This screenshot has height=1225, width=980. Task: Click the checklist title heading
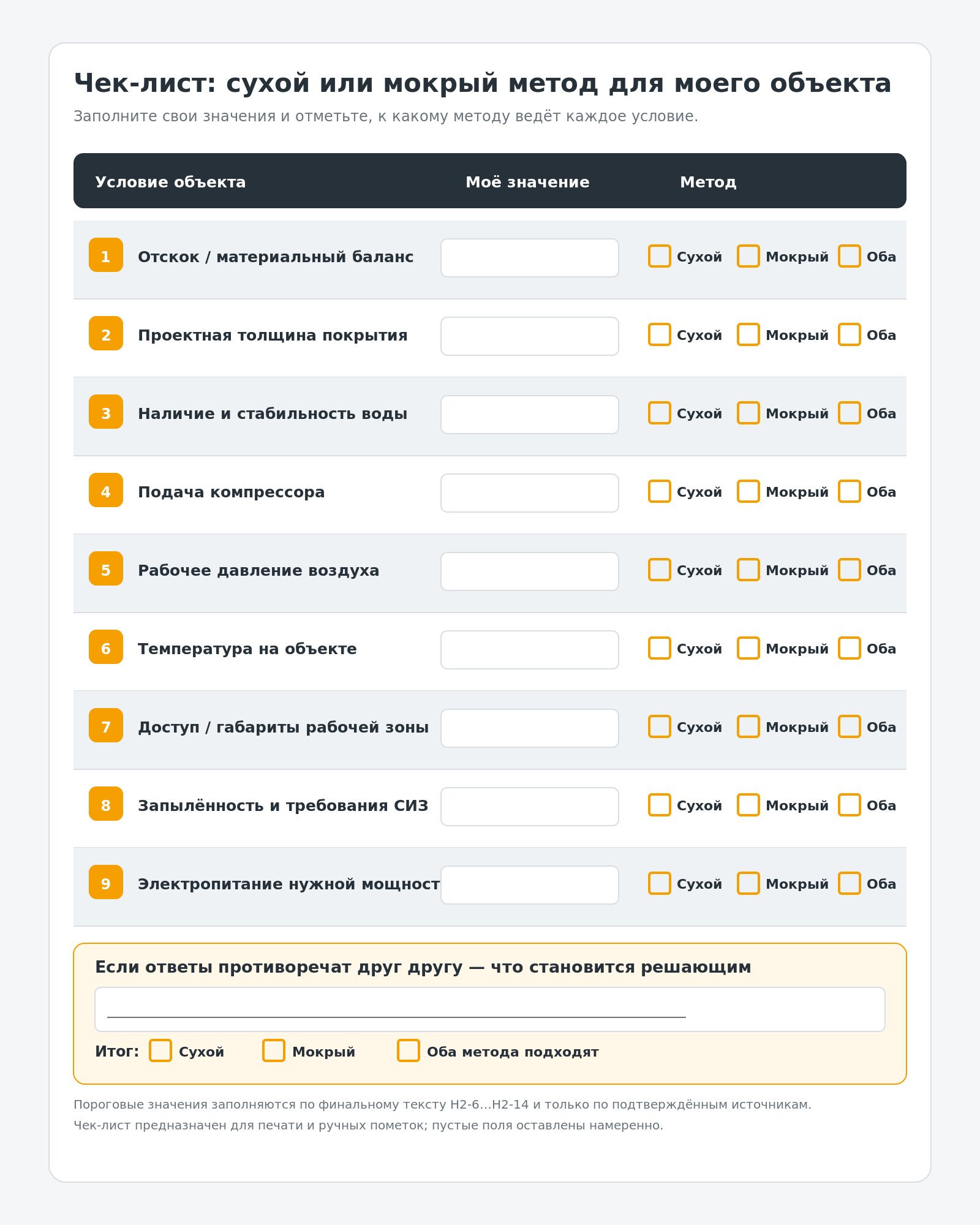[483, 83]
